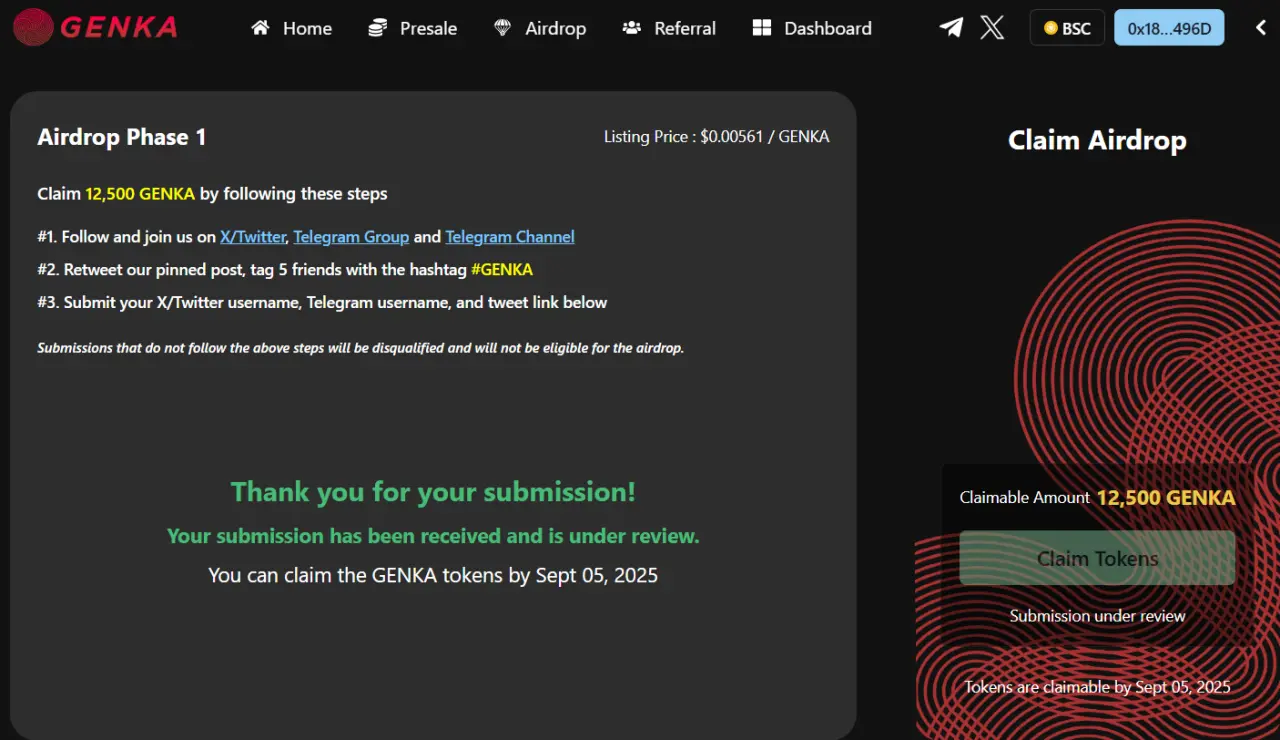Click the Listing Price text
Image resolution: width=1280 pixels, height=740 pixels.
(x=716, y=137)
